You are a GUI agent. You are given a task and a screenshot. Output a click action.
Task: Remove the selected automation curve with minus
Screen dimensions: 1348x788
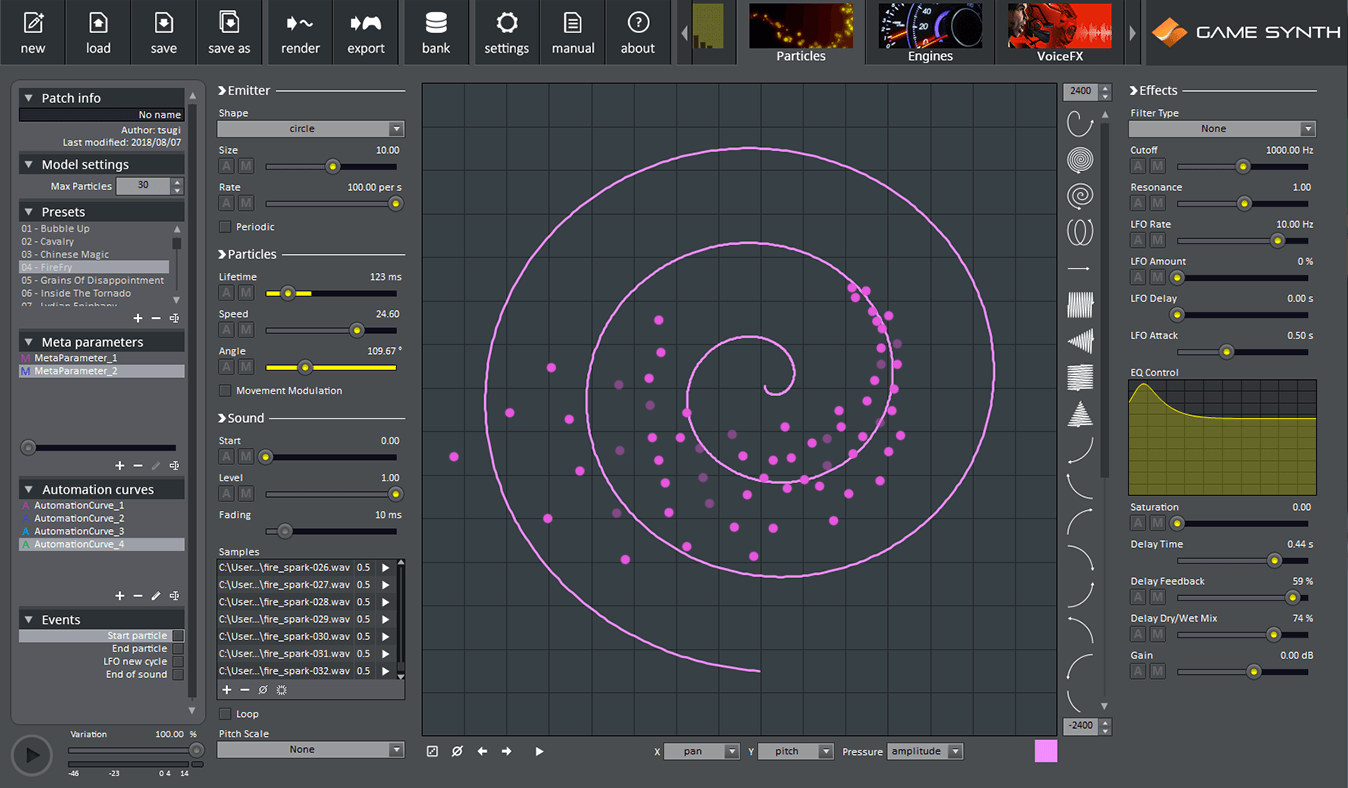[x=138, y=596]
